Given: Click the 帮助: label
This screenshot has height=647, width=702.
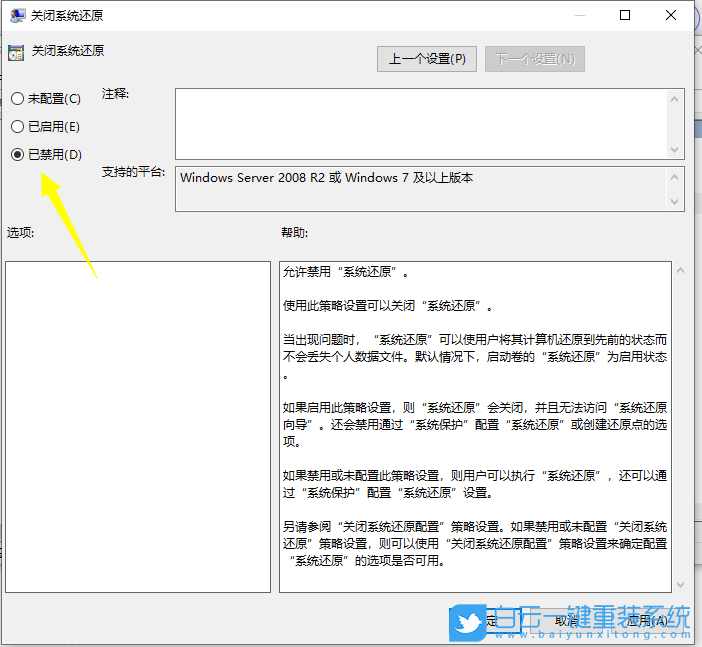Looking at the screenshot, I should tap(295, 232).
